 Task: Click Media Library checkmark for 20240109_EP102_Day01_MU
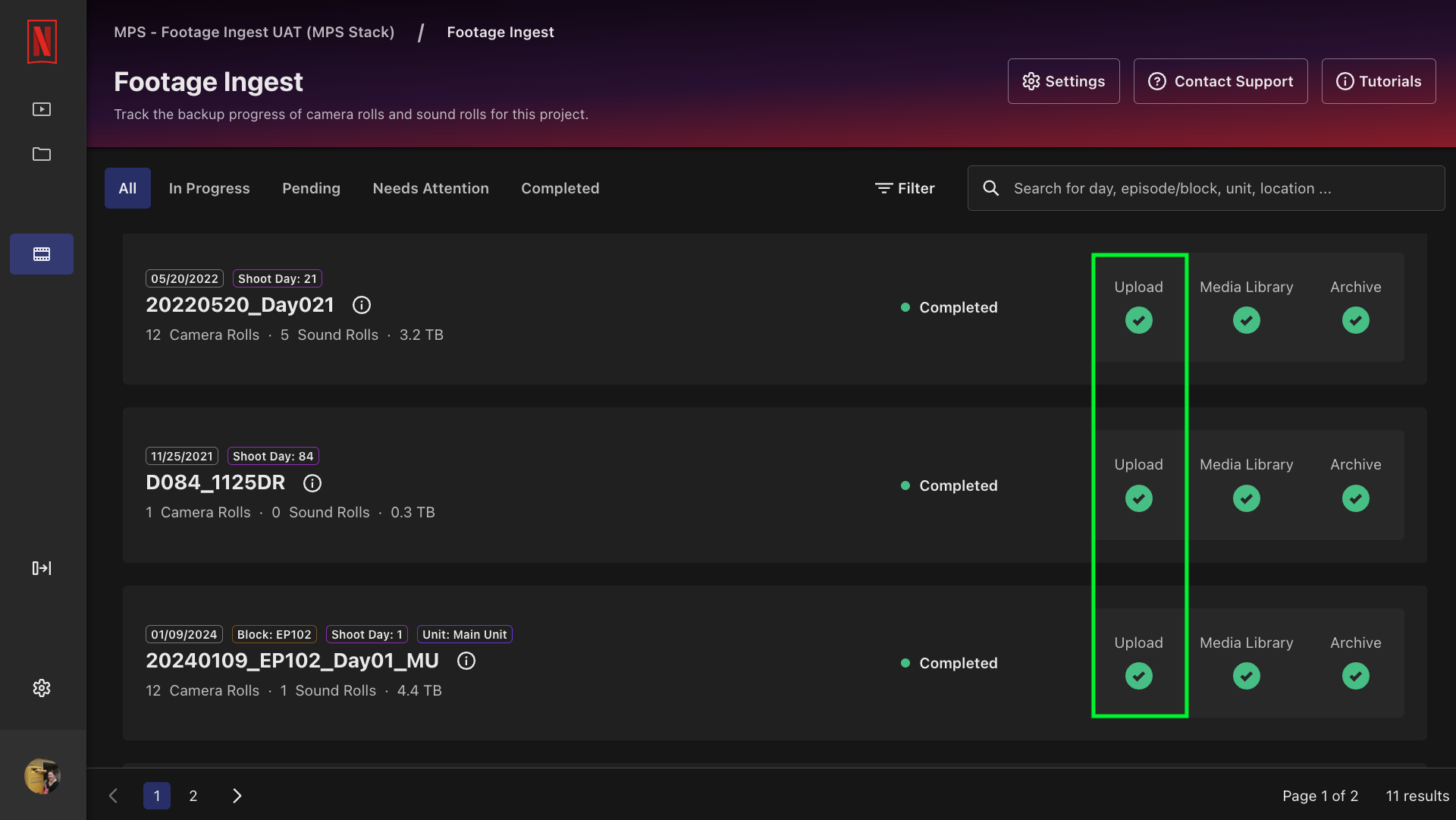1247,676
